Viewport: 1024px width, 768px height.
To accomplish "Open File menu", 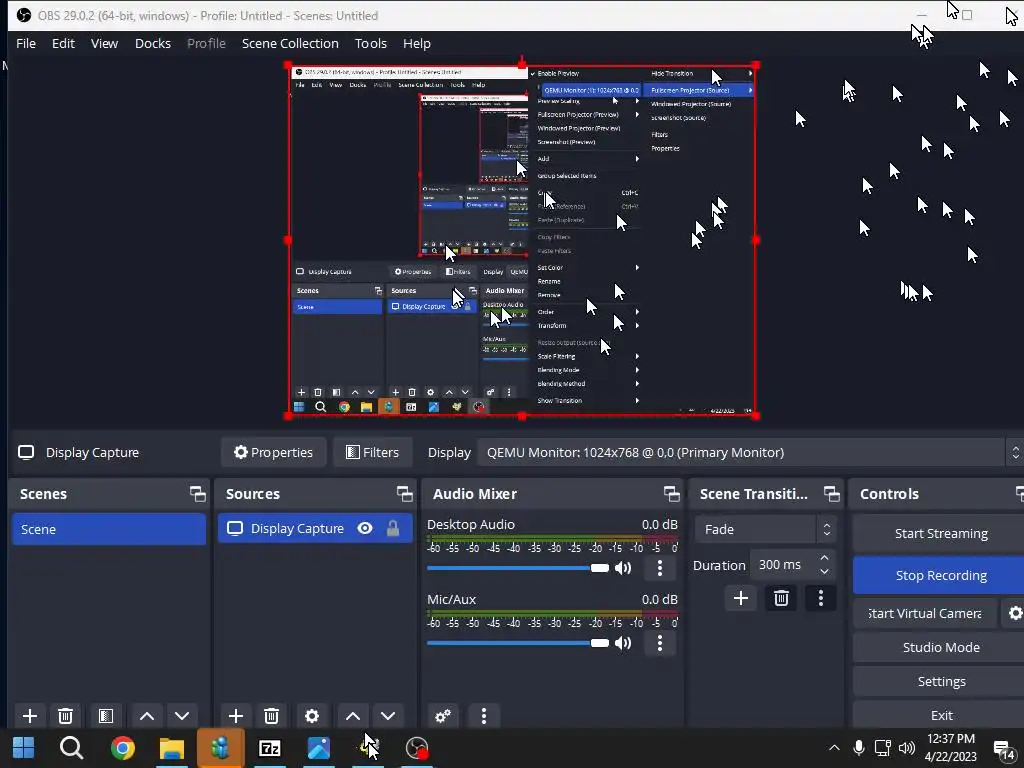I will [x=26, y=43].
